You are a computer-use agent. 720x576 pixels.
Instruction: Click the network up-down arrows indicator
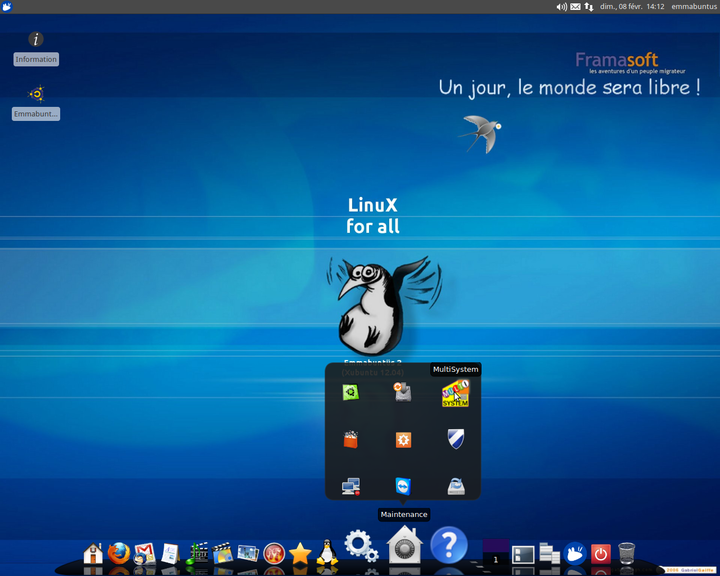click(589, 7)
